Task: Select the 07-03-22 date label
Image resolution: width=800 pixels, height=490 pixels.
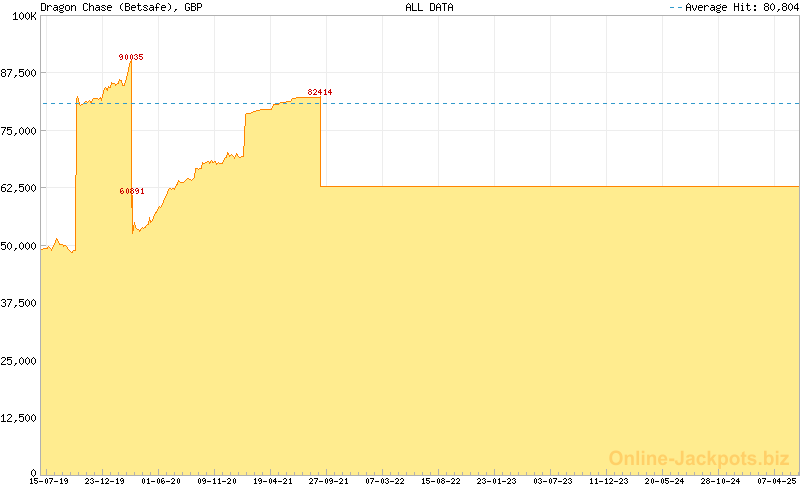Action: pos(385,481)
